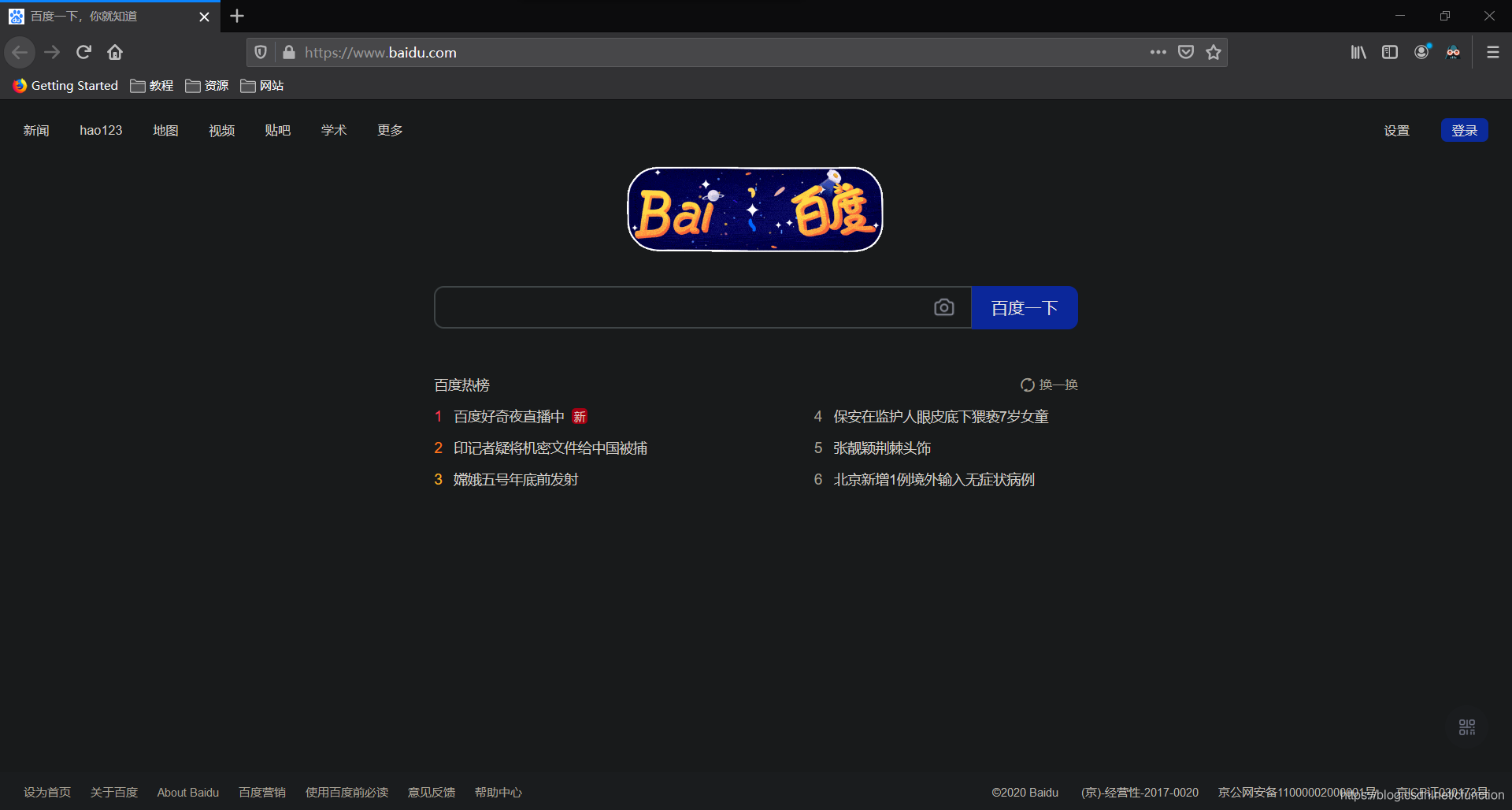
Task: Click the blue 百度一下 search button
Action: click(1024, 307)
